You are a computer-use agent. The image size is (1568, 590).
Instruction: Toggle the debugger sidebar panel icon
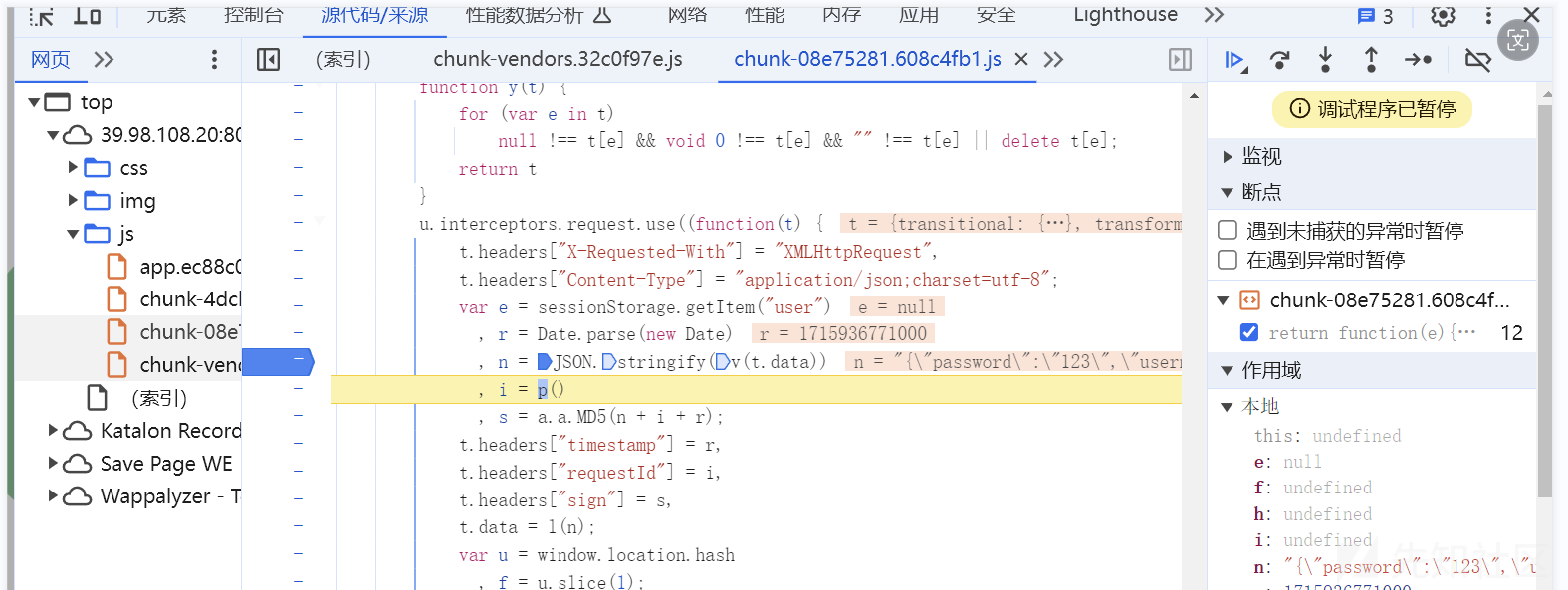(1180, 60)
